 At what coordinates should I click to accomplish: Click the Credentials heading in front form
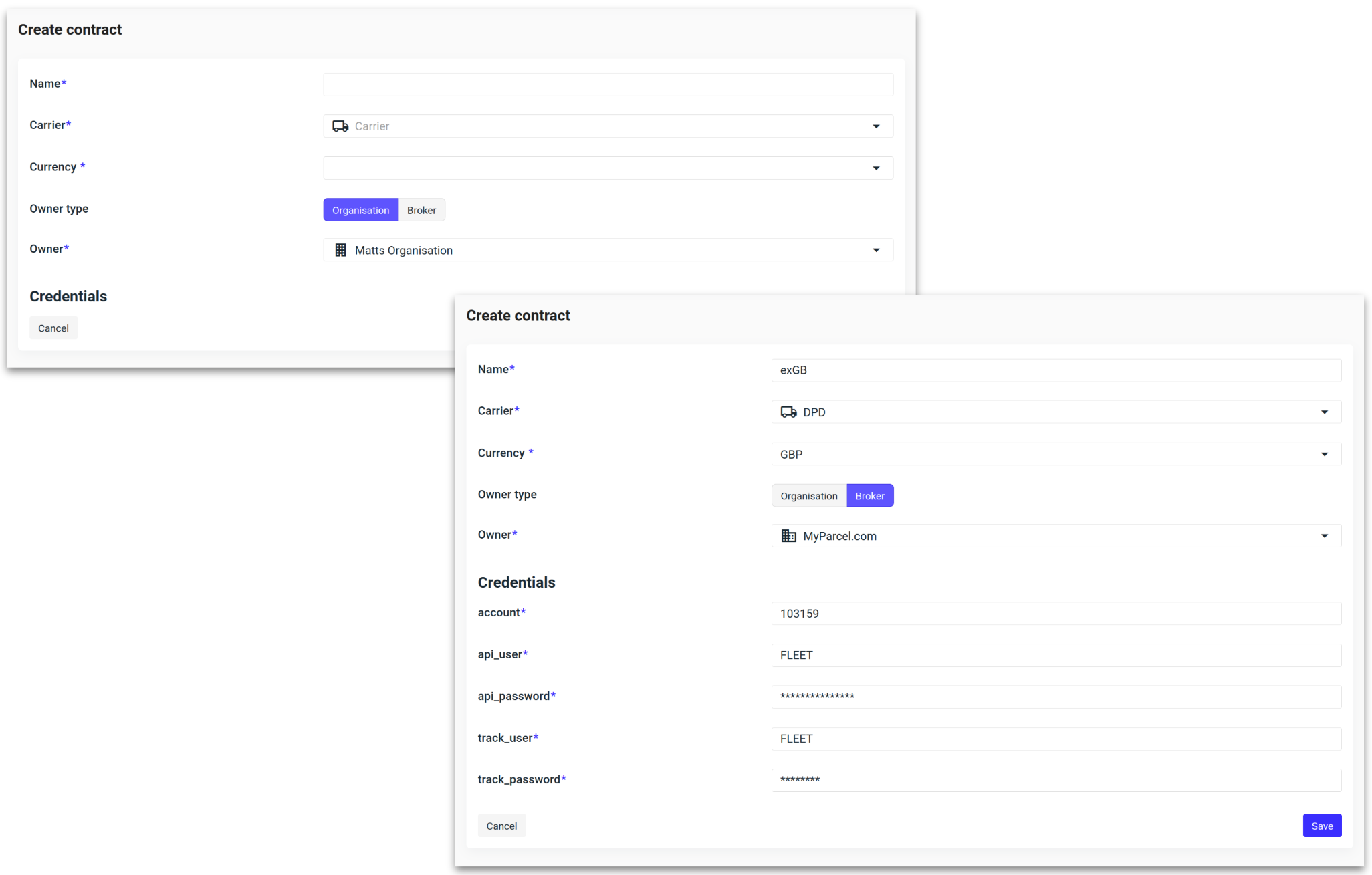click(516, 582)
